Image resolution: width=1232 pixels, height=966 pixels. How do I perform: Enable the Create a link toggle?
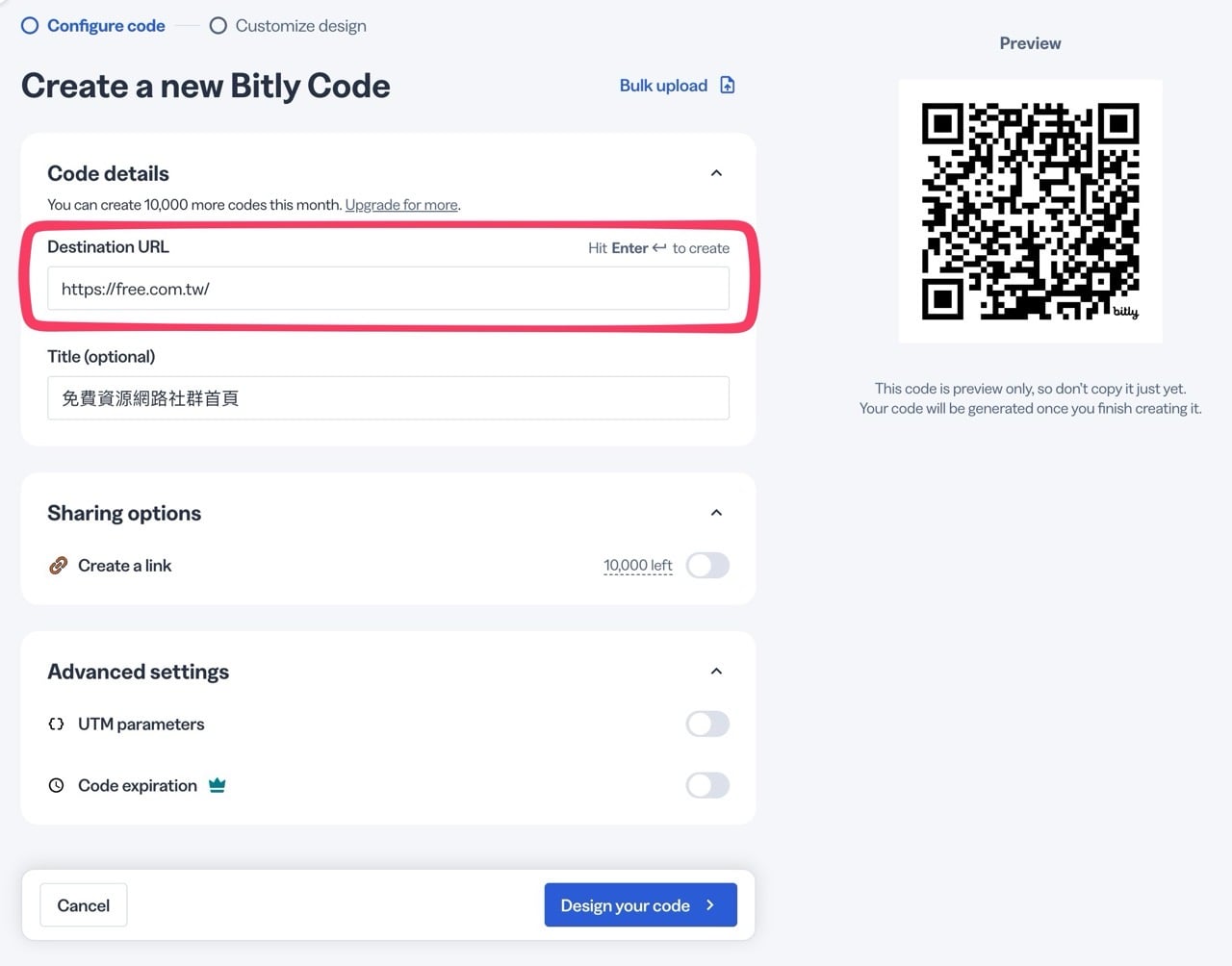tap(707, 565)
